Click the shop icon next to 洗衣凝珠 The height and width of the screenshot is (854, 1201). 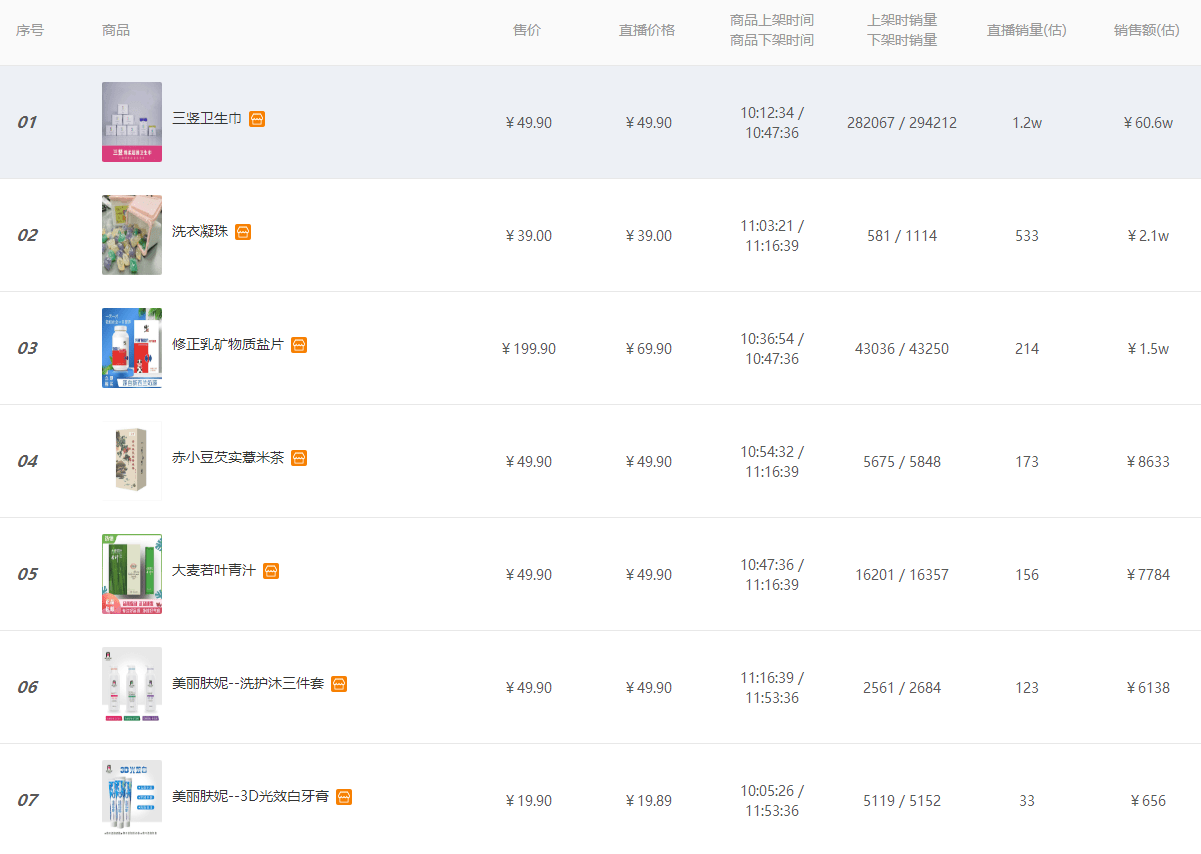[243, 232]
